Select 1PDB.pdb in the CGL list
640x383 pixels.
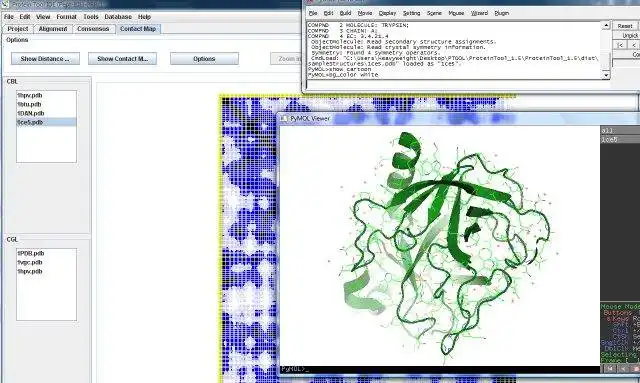coord(46,253)
